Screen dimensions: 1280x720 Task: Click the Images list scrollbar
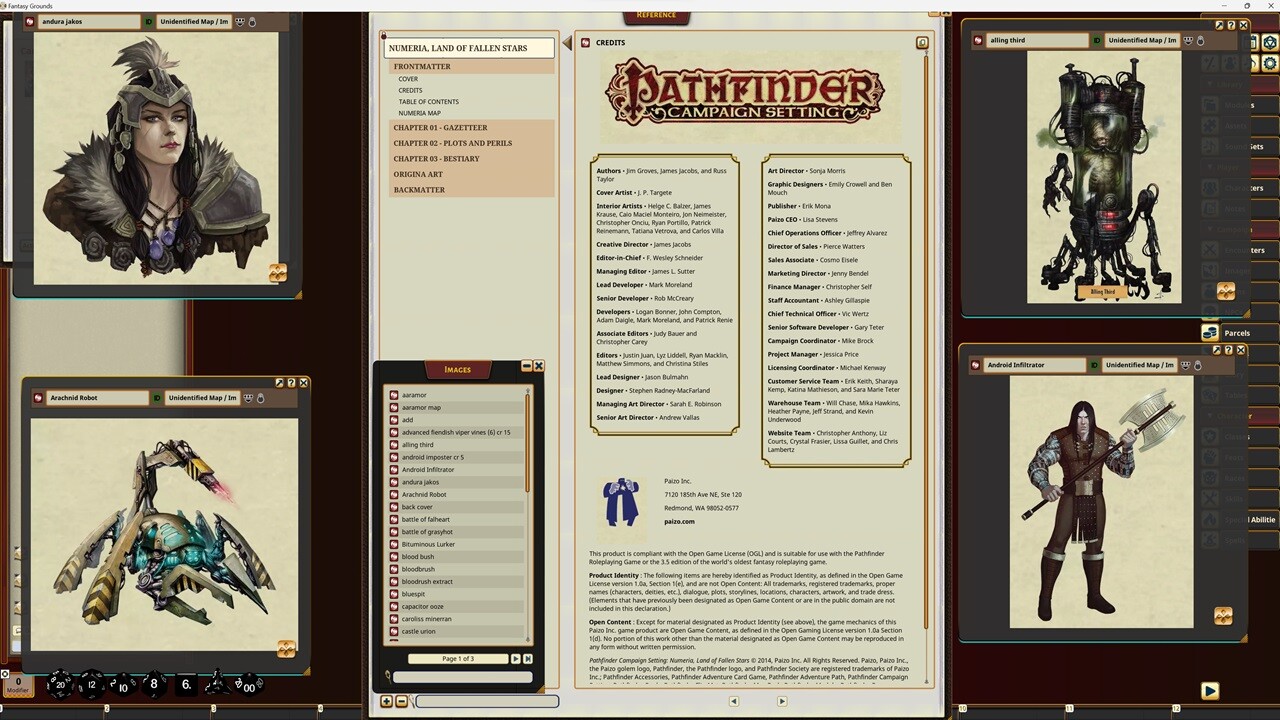(527, 430)
